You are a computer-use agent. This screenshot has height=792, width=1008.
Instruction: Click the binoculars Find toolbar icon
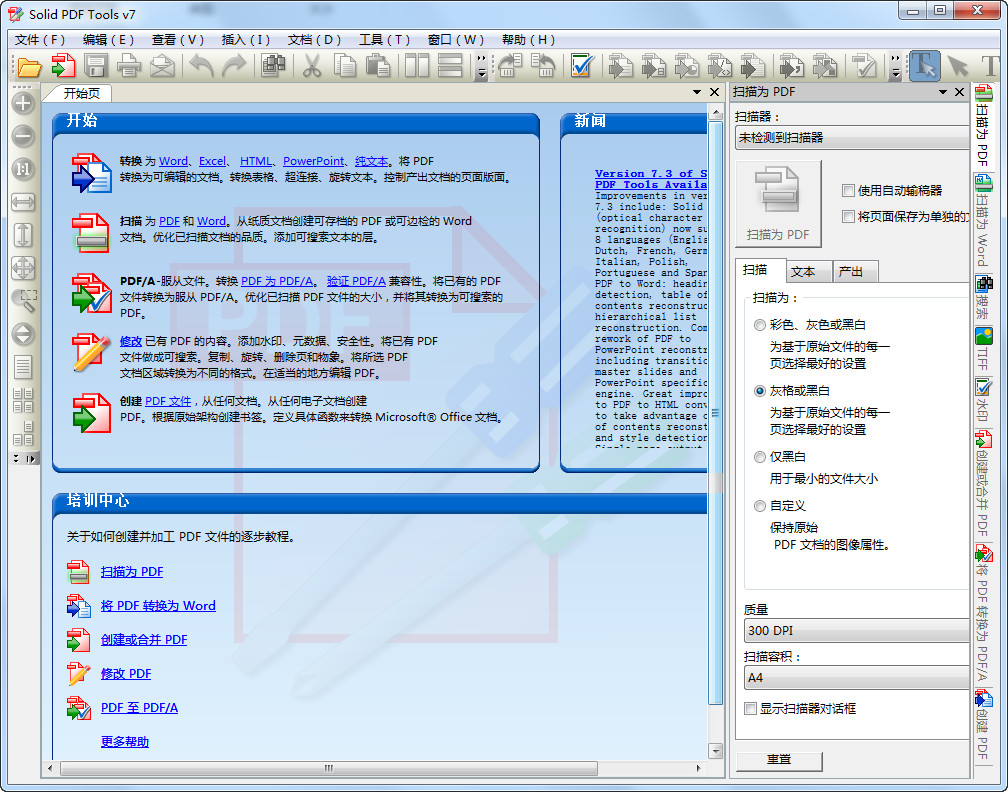273,66
